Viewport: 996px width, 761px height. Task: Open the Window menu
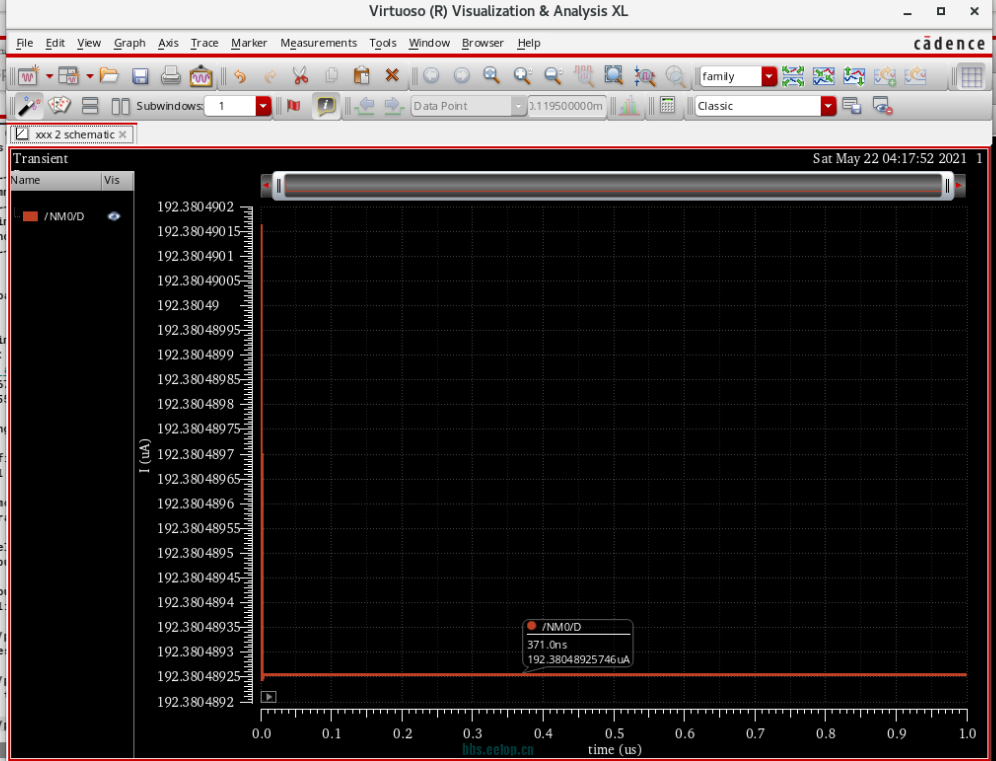coord(429,43)
